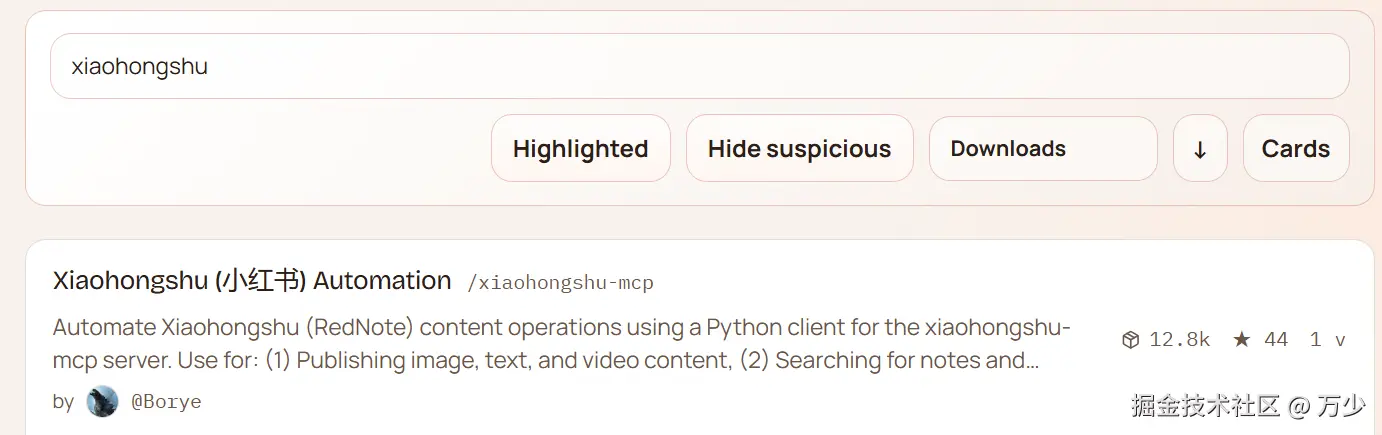Click the skill description text

click(560, 344)
